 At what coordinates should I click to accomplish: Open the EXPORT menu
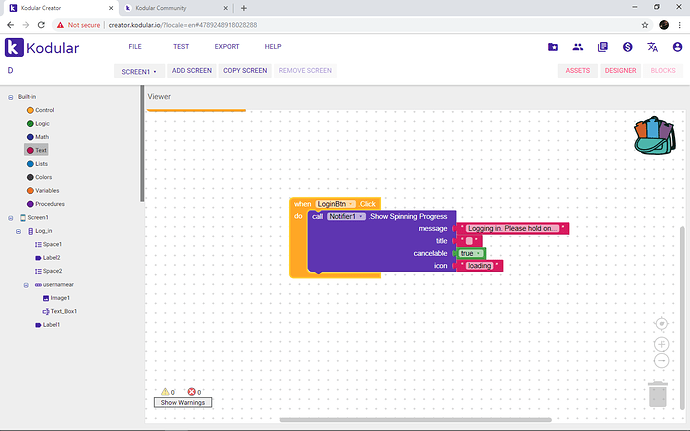tap(227, 46)
